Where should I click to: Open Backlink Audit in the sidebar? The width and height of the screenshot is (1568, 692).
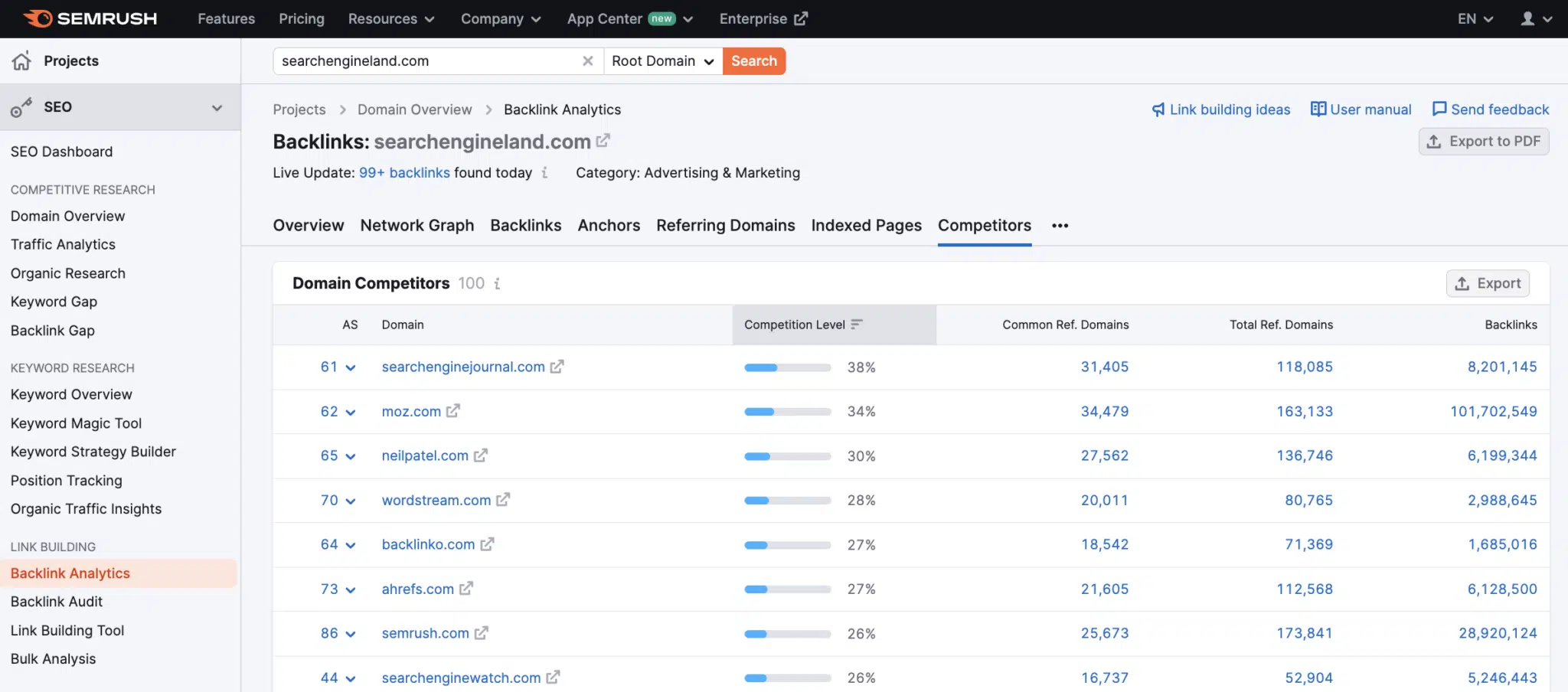click(57, 602)
